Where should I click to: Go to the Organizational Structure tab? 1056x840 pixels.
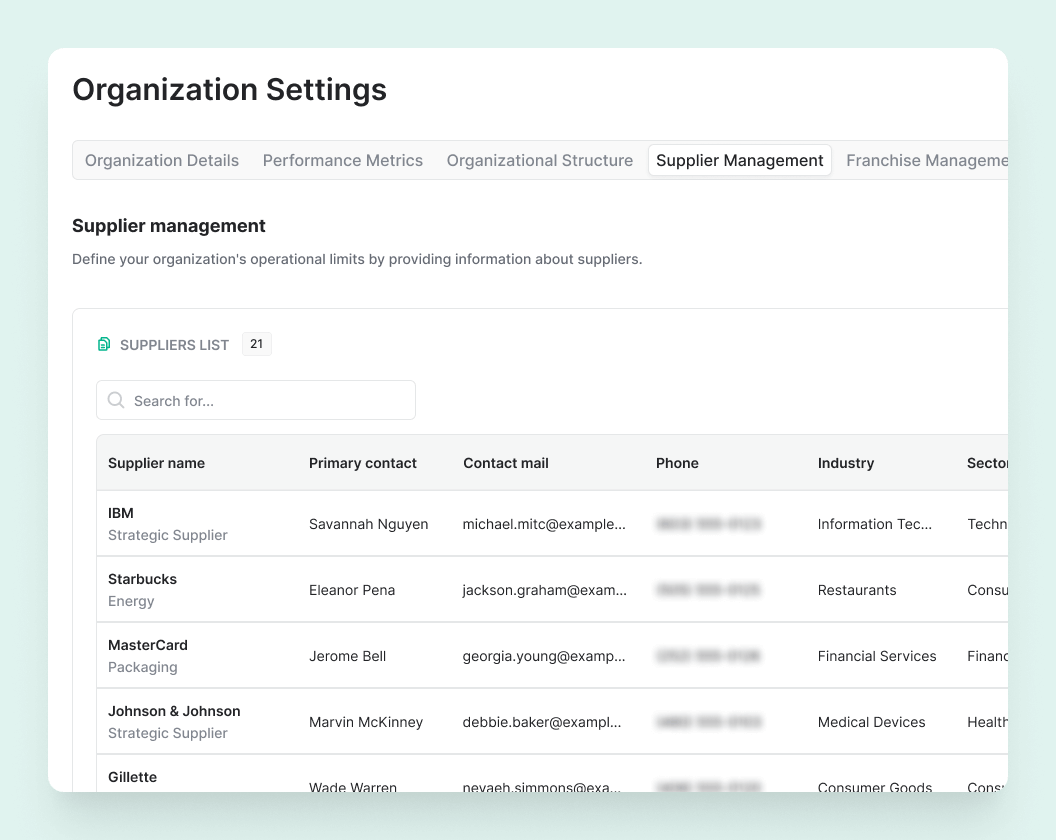[539, 161]
